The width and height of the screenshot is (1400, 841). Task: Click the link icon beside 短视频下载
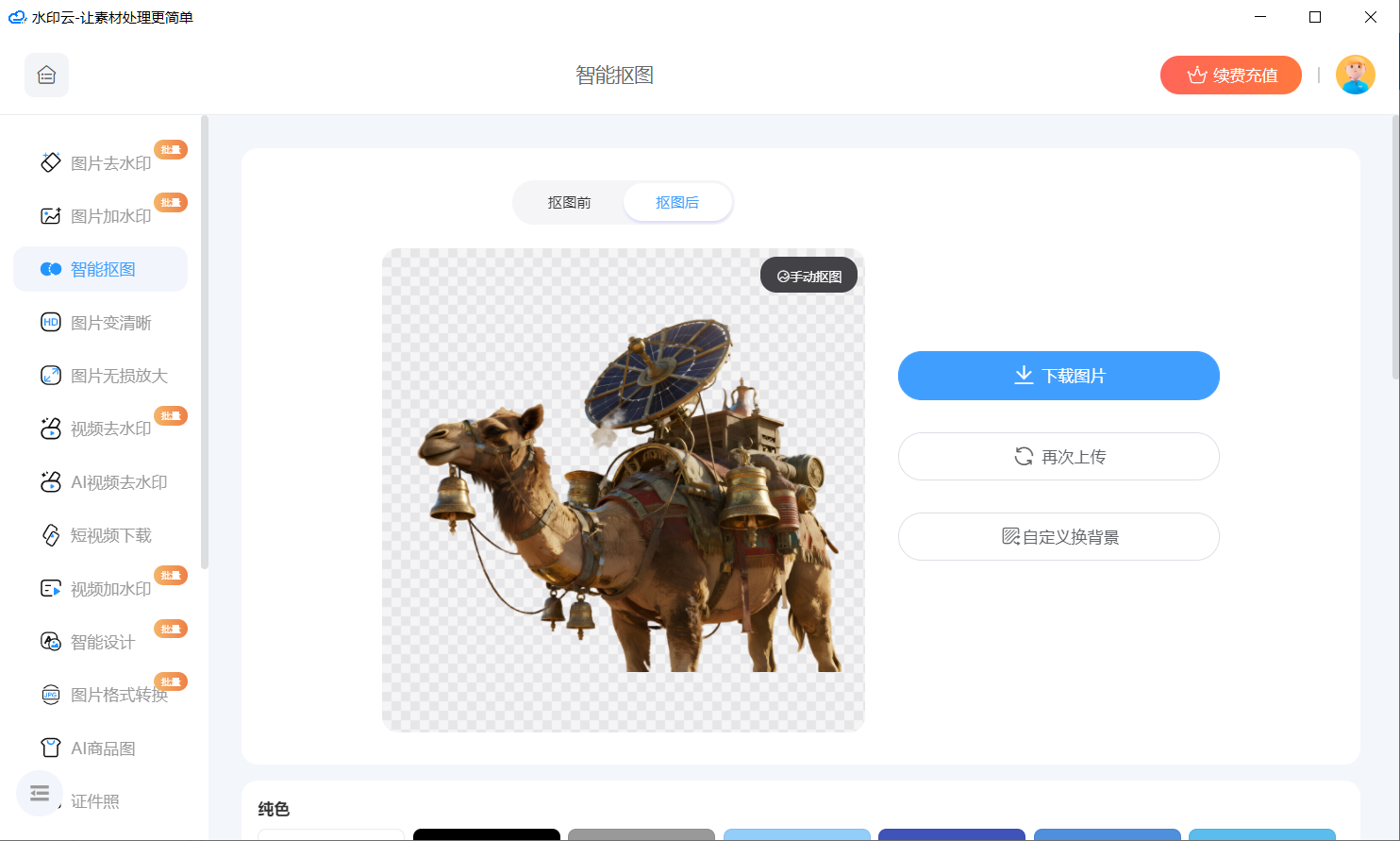(x=51, y=535)
